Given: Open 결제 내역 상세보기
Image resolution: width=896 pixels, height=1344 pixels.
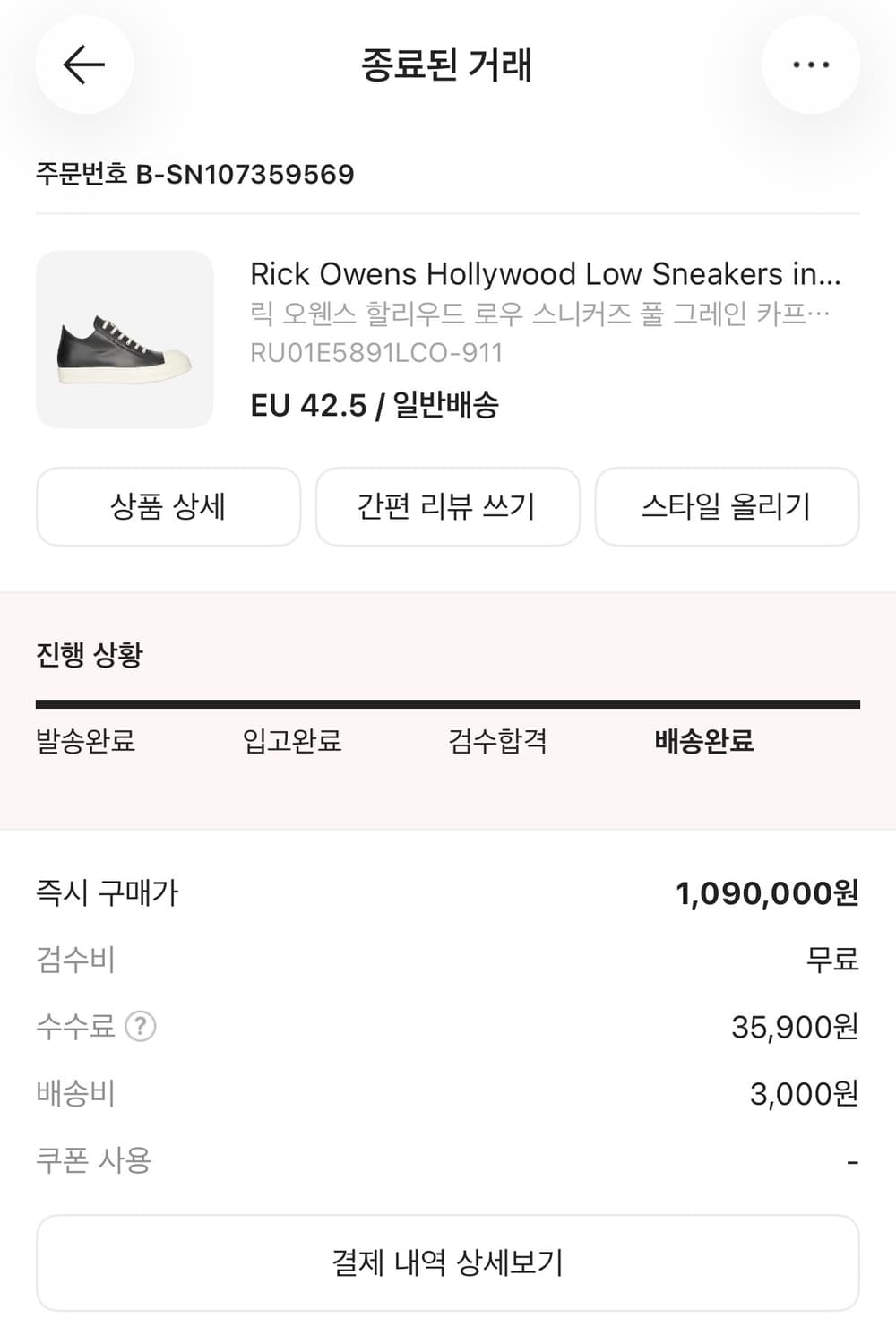Looking at the screenshot, I should pos(447,1262).
